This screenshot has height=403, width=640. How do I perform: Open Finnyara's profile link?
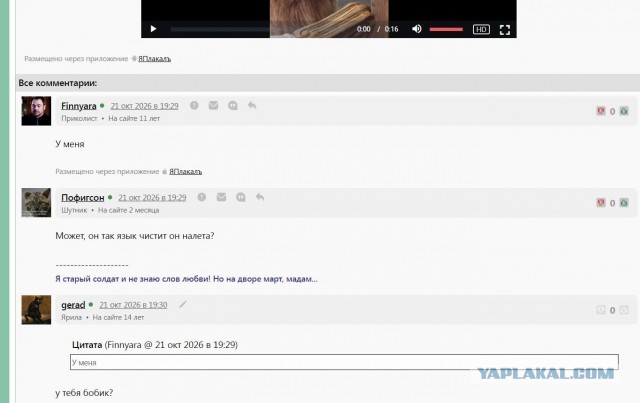(x=79, y=106)
